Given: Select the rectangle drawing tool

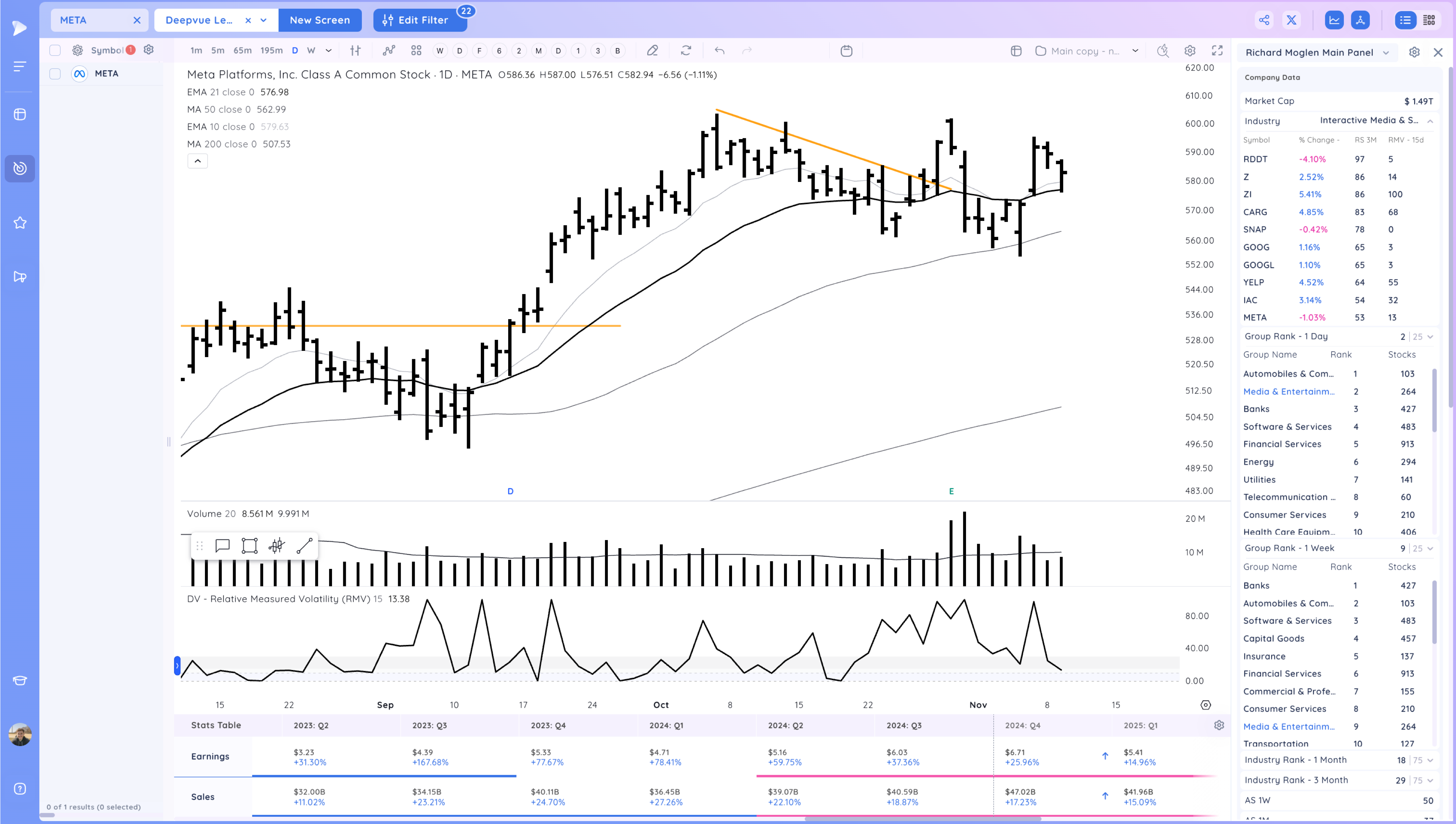Looking at the screenshot, I should (x=250, y=546).
